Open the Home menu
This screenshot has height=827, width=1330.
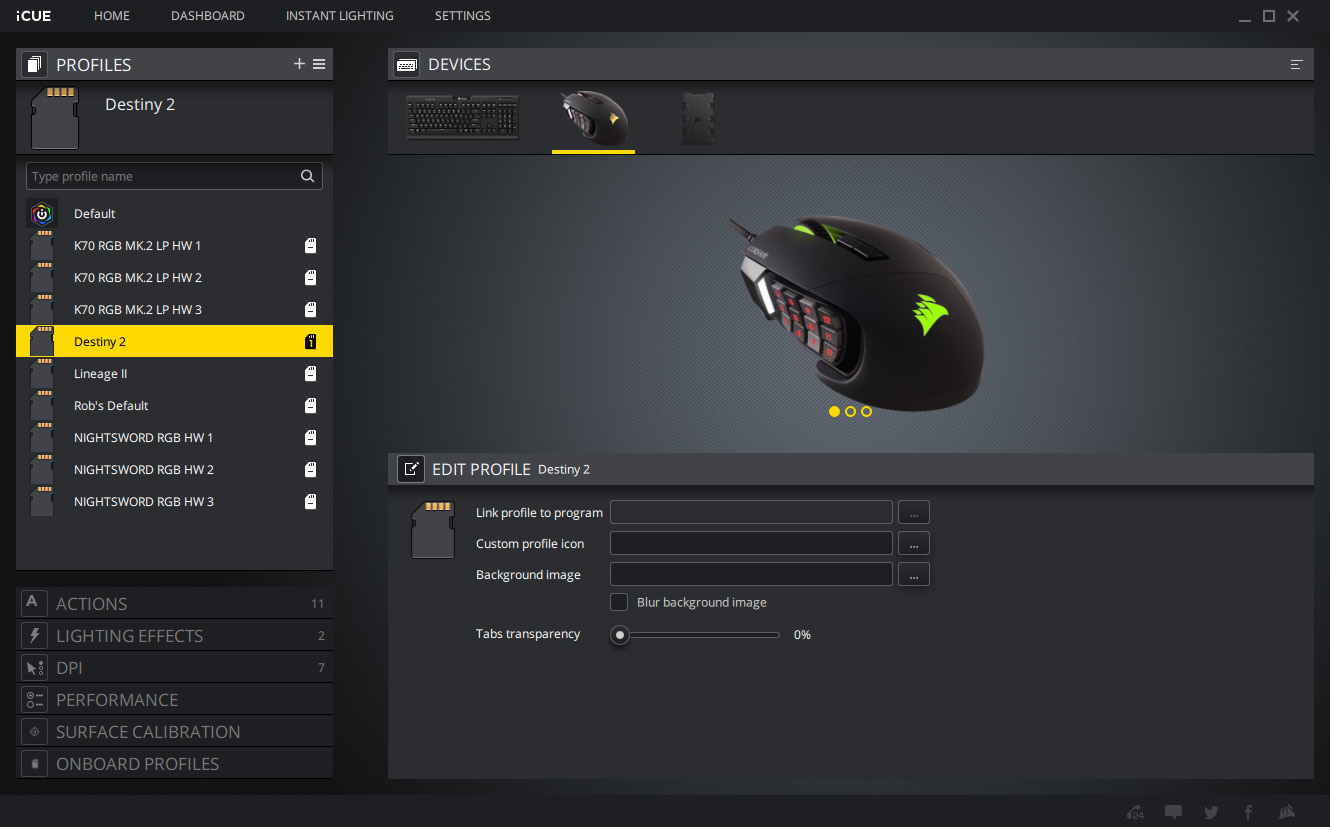(x=112, y=16)
